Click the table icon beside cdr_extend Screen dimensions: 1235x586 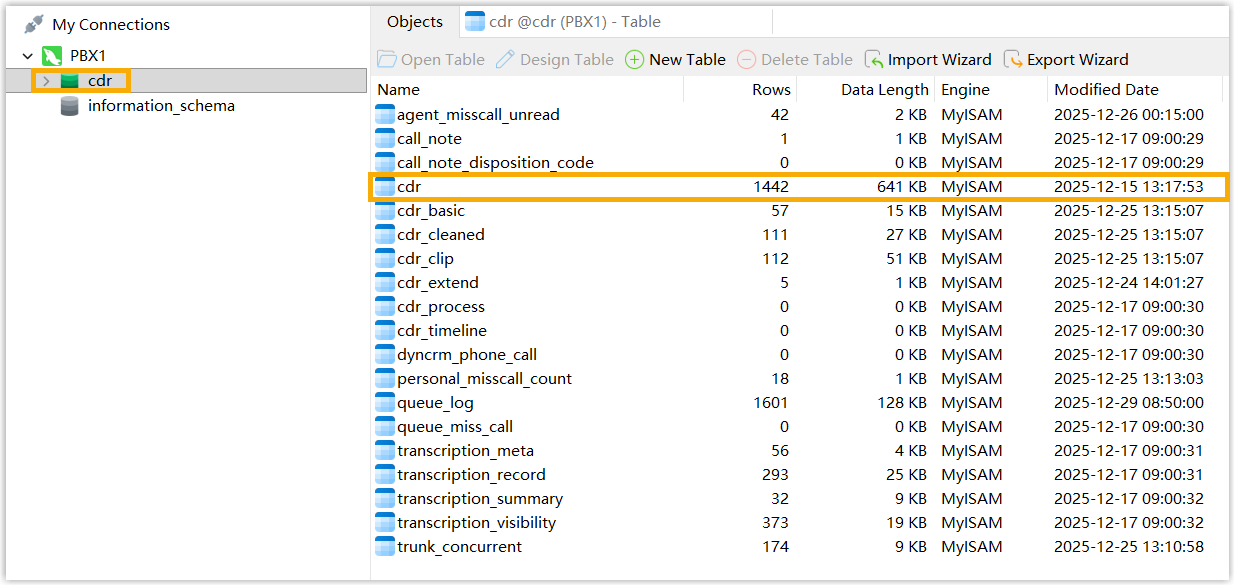(x=385, y=283)
